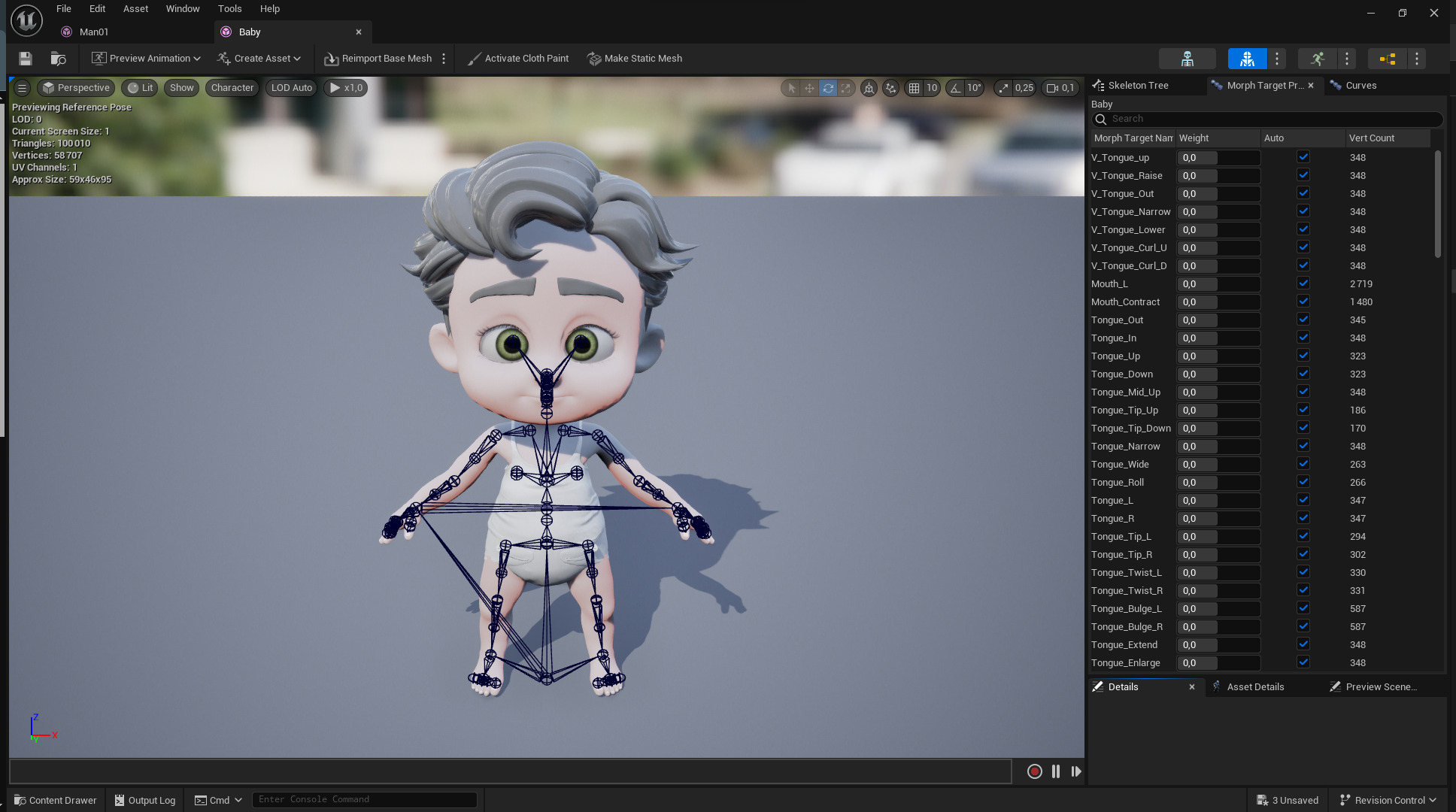The image size is (1456, 812).
Task: Toggle grid snapping icon
Action: pos(914,88)
